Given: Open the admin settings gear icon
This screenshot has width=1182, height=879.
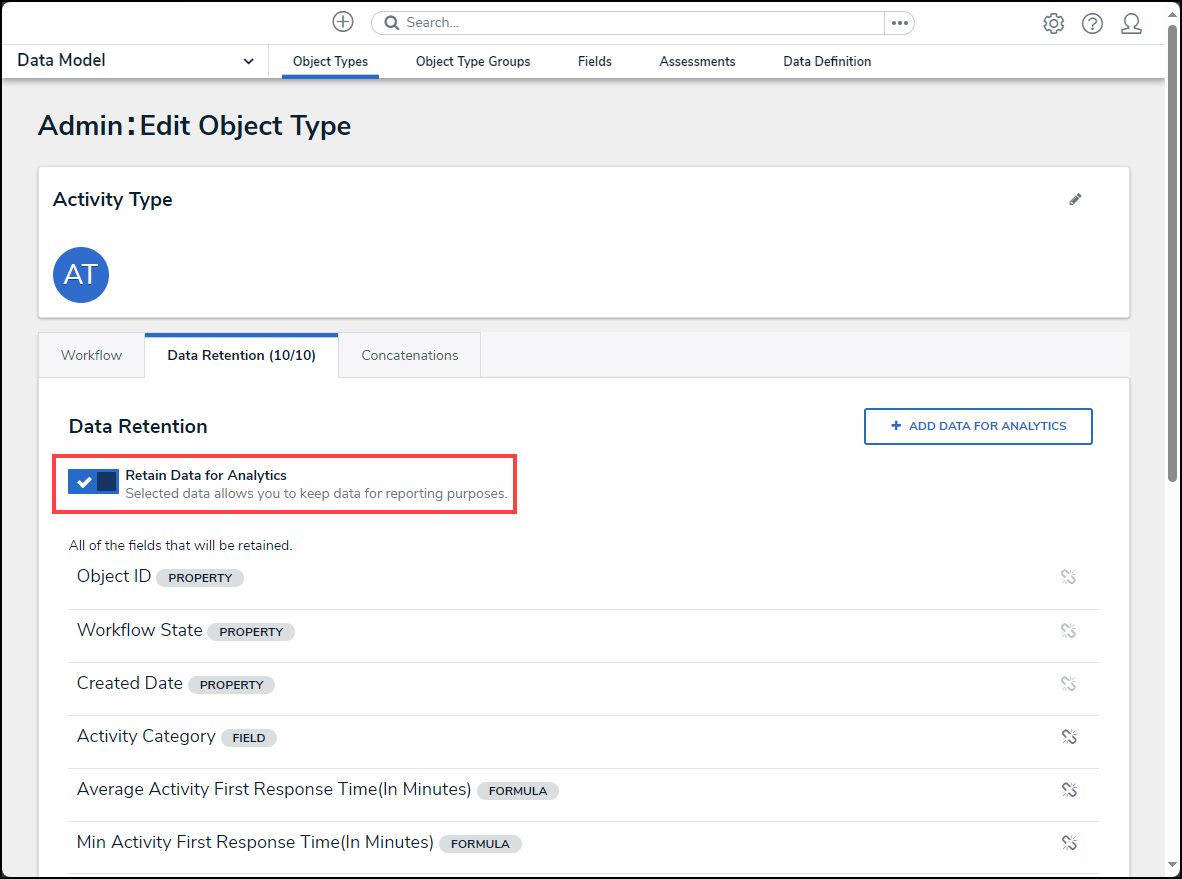Looking at the screenshot, I should 1053,24.
